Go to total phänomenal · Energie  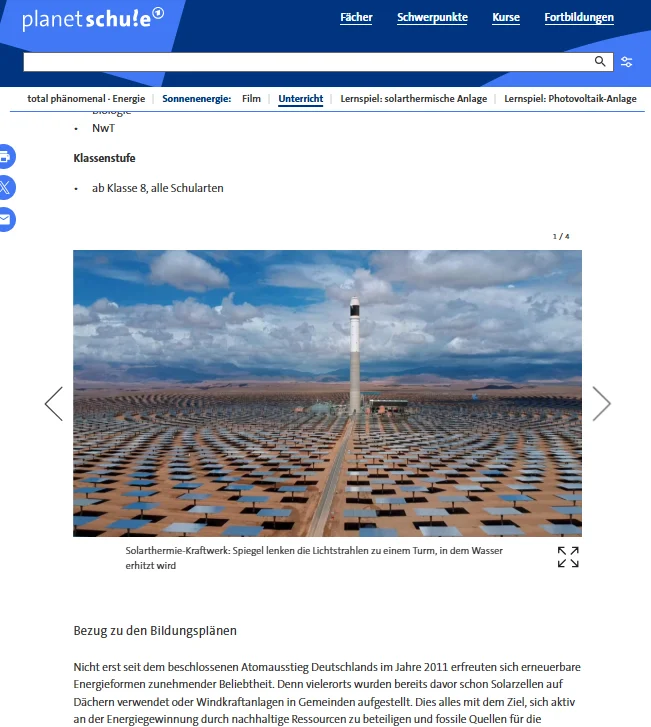[x=86, y=99]
